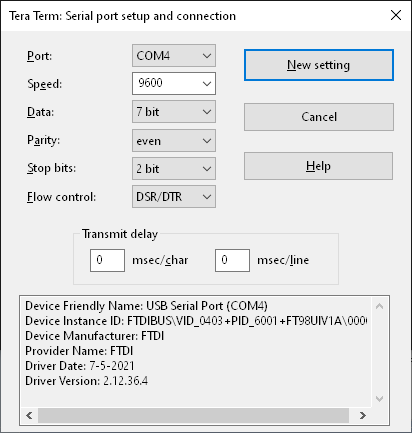Viewport: 412px width, 433px height.
Task: Focus the msec/line transmit delay field
Action: click(x=232, y=260)
